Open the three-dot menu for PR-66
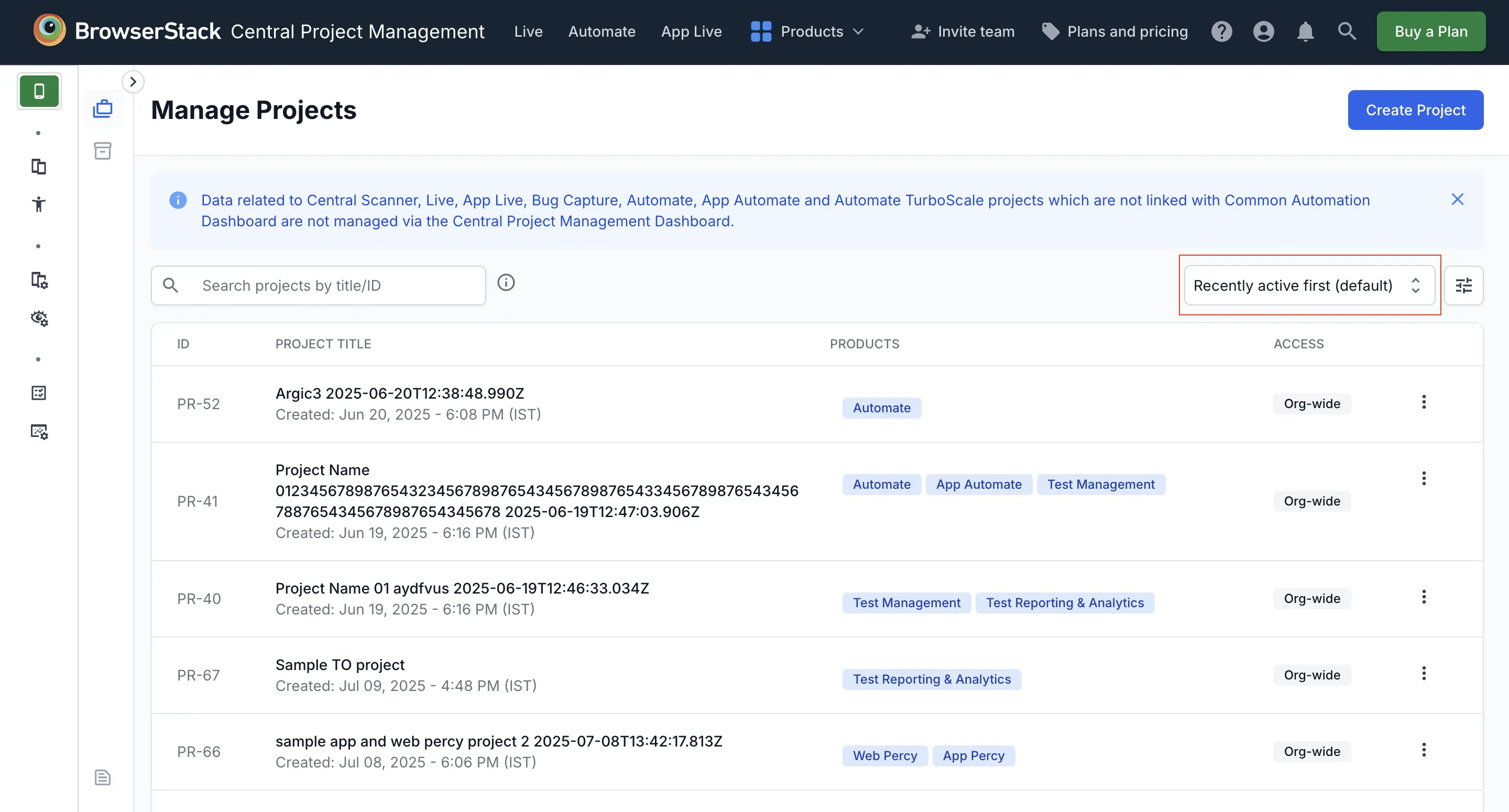 [x=1424, y=749]
